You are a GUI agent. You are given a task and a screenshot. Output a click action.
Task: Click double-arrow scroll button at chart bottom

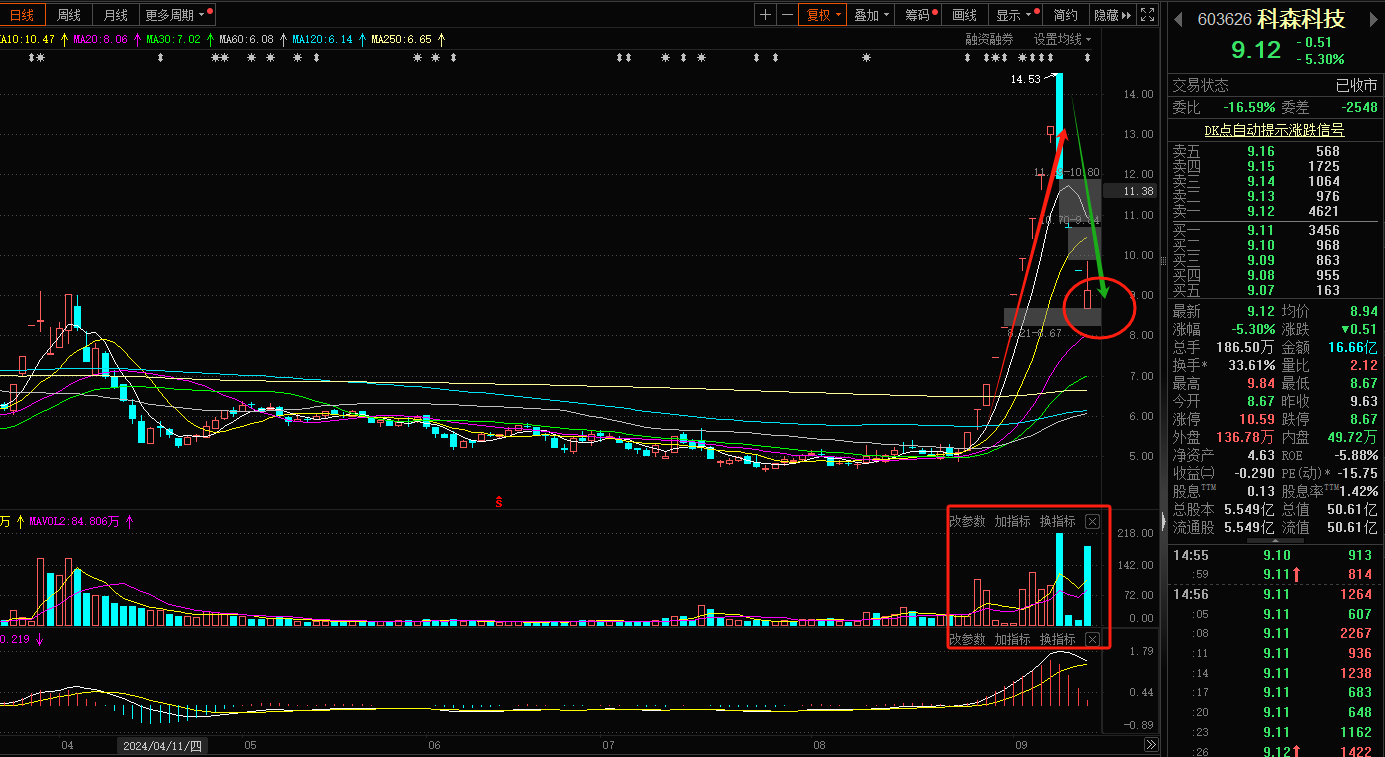[1150, 745]
